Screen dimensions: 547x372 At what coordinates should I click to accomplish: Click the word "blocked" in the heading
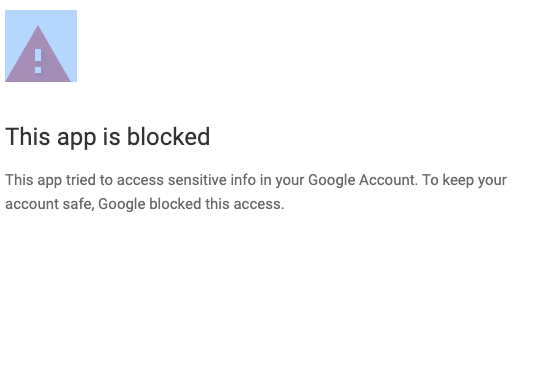coord(168,136)
